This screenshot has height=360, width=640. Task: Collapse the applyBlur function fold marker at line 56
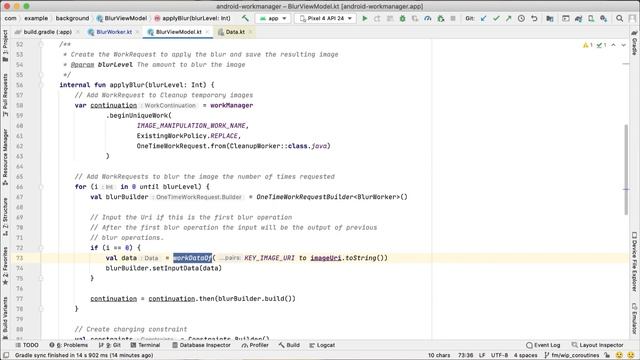[x=41, y=85]
